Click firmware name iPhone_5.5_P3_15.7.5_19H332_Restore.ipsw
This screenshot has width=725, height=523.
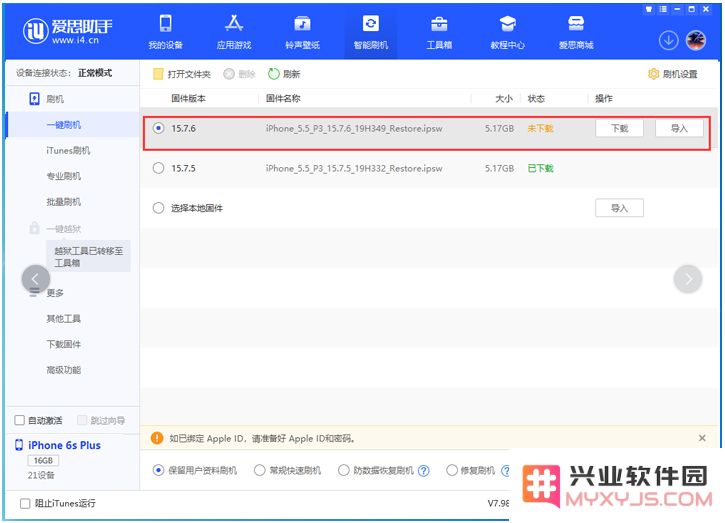pyautogui.click(x=354, y=168)
